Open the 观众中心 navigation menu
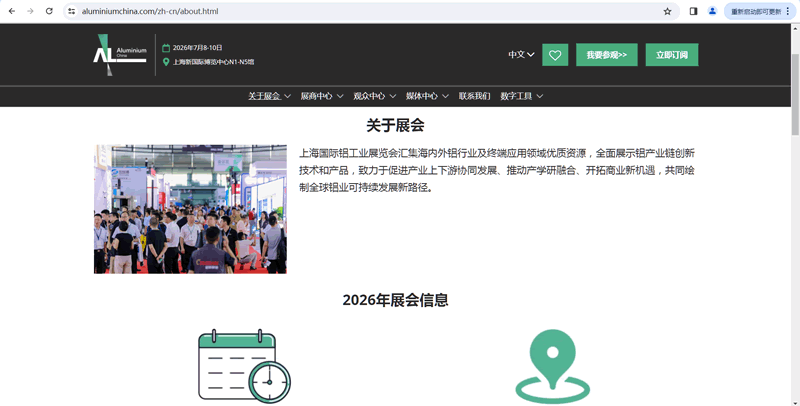 tap(374, 96)
